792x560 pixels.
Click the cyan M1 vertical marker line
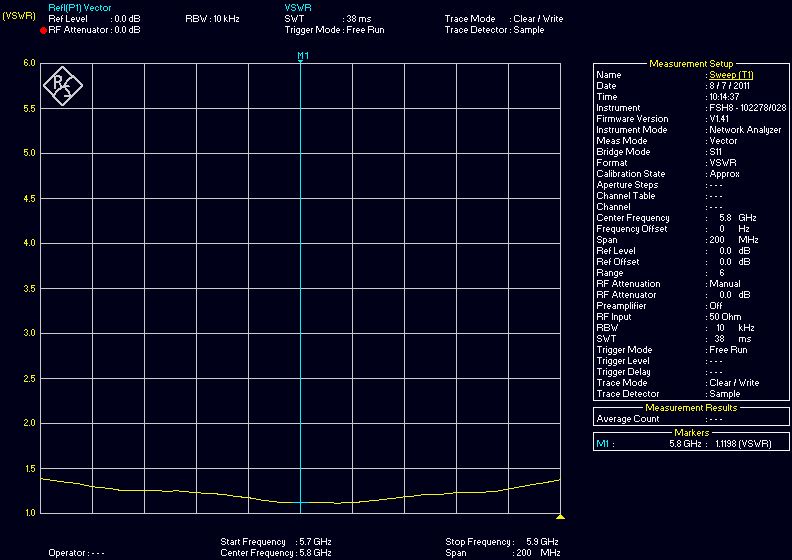(301, 288)
